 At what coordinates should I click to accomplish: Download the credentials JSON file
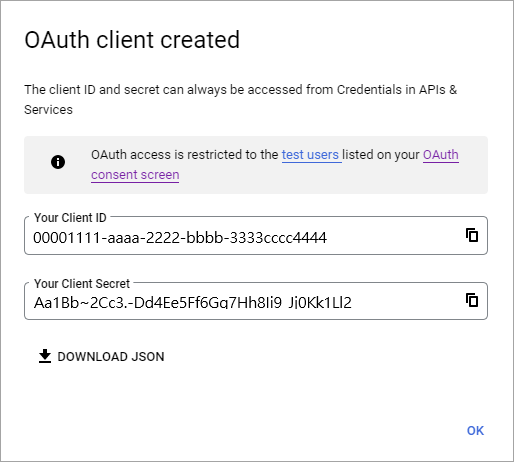(x=101, y=356)
